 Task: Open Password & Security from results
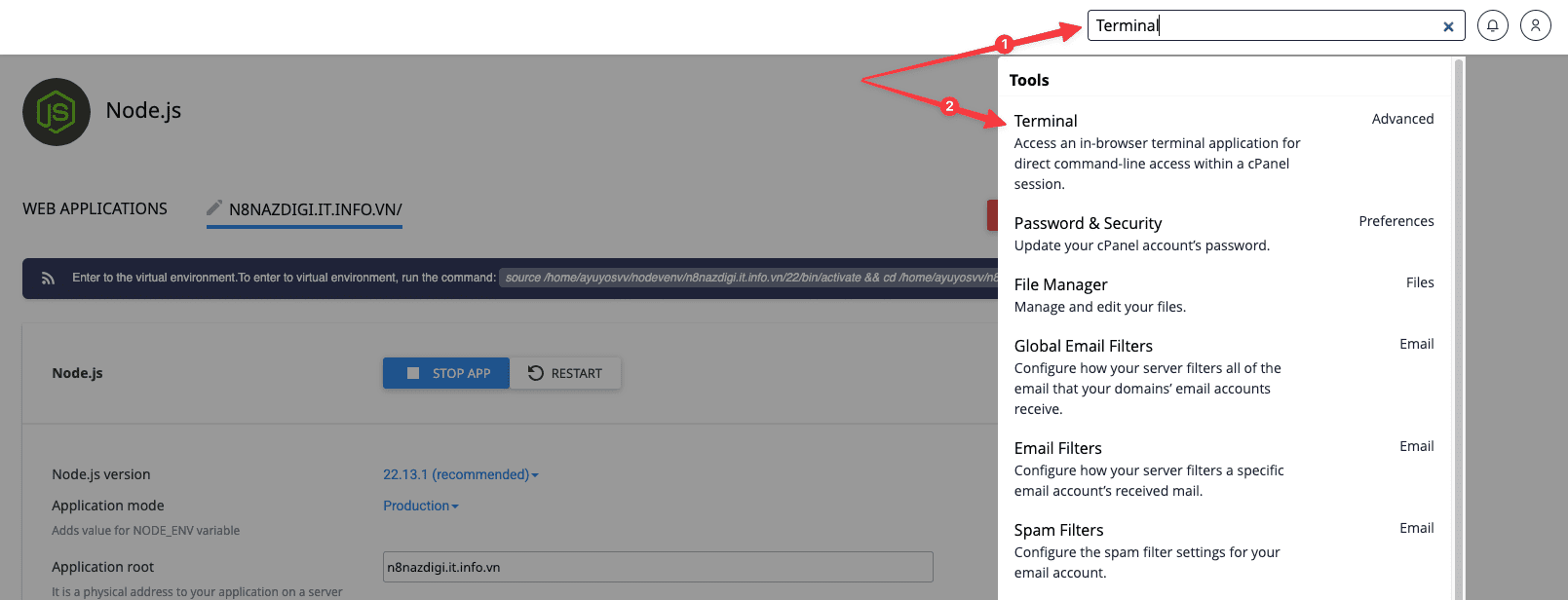[1088, 223]
